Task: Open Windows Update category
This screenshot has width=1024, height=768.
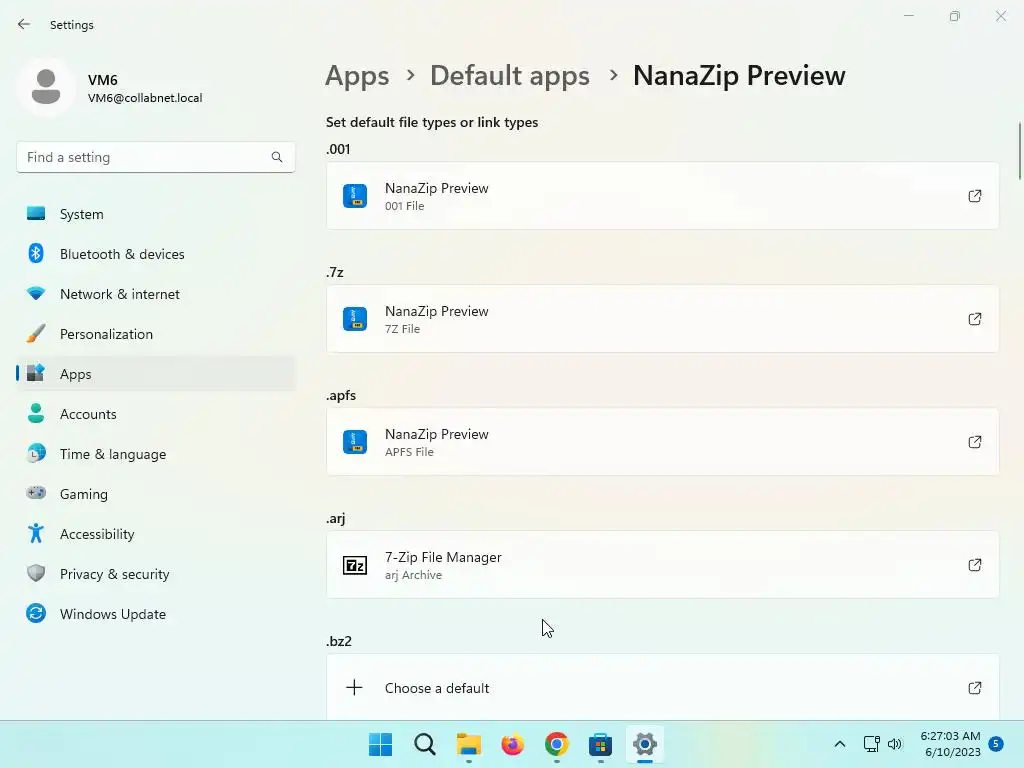Action: (155, 614)
